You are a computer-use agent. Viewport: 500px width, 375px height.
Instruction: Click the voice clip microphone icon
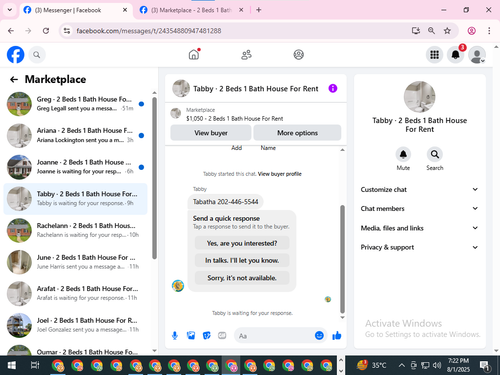[x=175, y=336]
